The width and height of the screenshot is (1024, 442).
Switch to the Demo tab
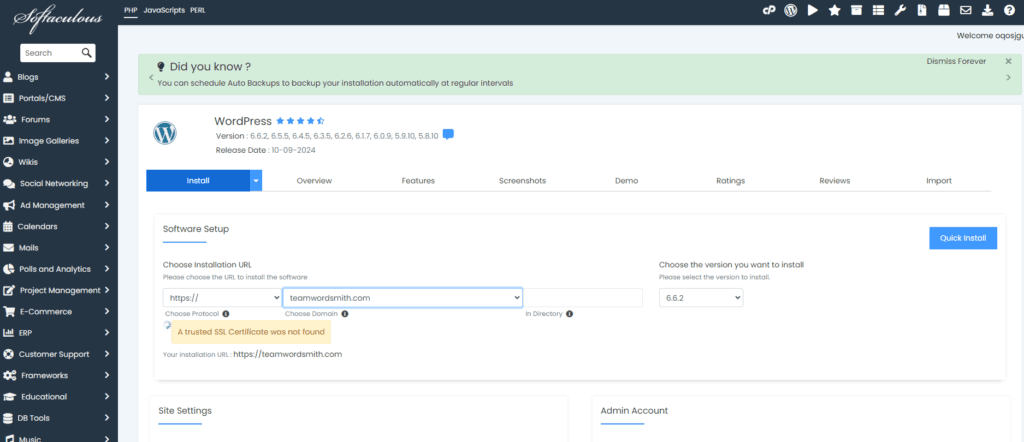coord(626,181)
